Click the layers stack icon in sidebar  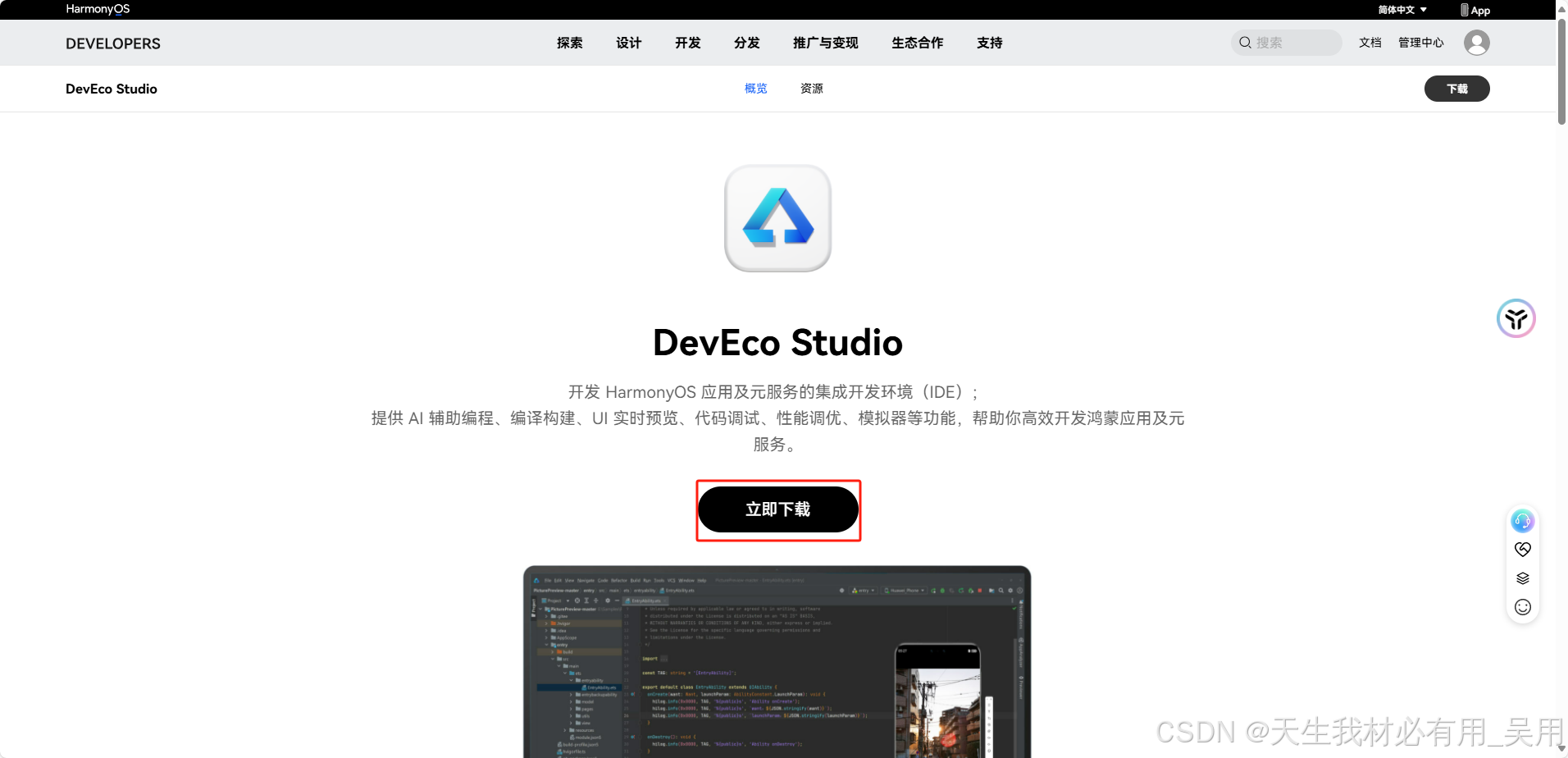[x=1523, y=578]
